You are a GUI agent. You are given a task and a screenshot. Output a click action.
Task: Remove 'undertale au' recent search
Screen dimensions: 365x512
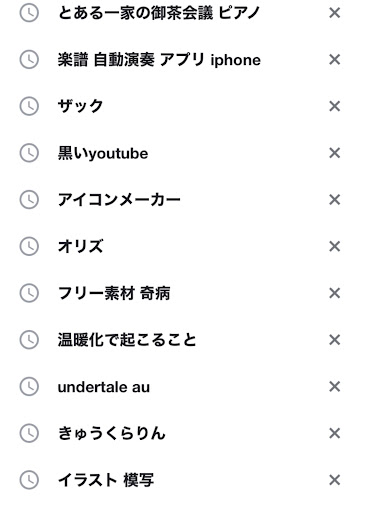[334, 387]
